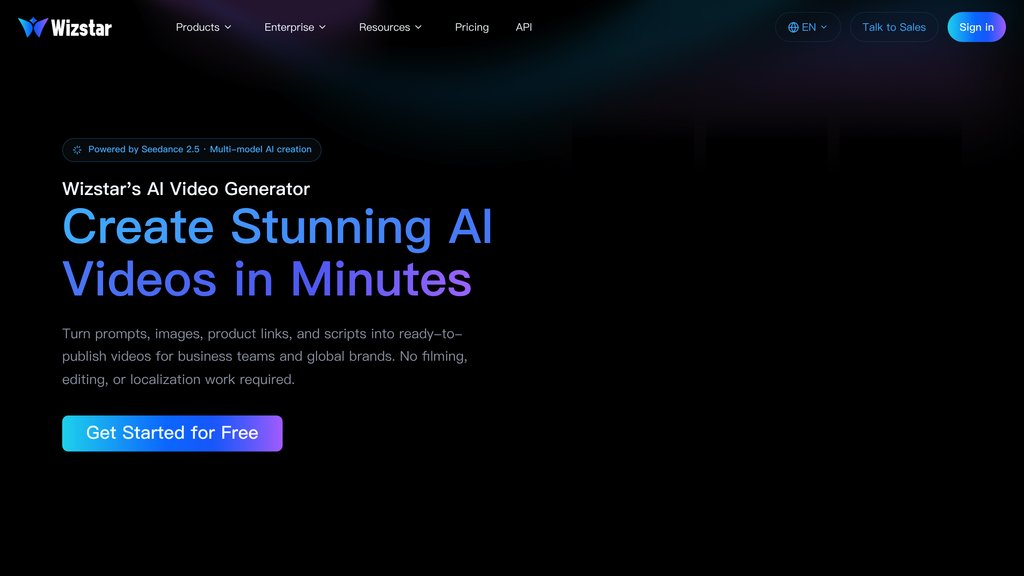Click the 'Powered by Seedance 2.5' badge
Viewport: 1024px width, 576px height.
click(x=191, y=150)
